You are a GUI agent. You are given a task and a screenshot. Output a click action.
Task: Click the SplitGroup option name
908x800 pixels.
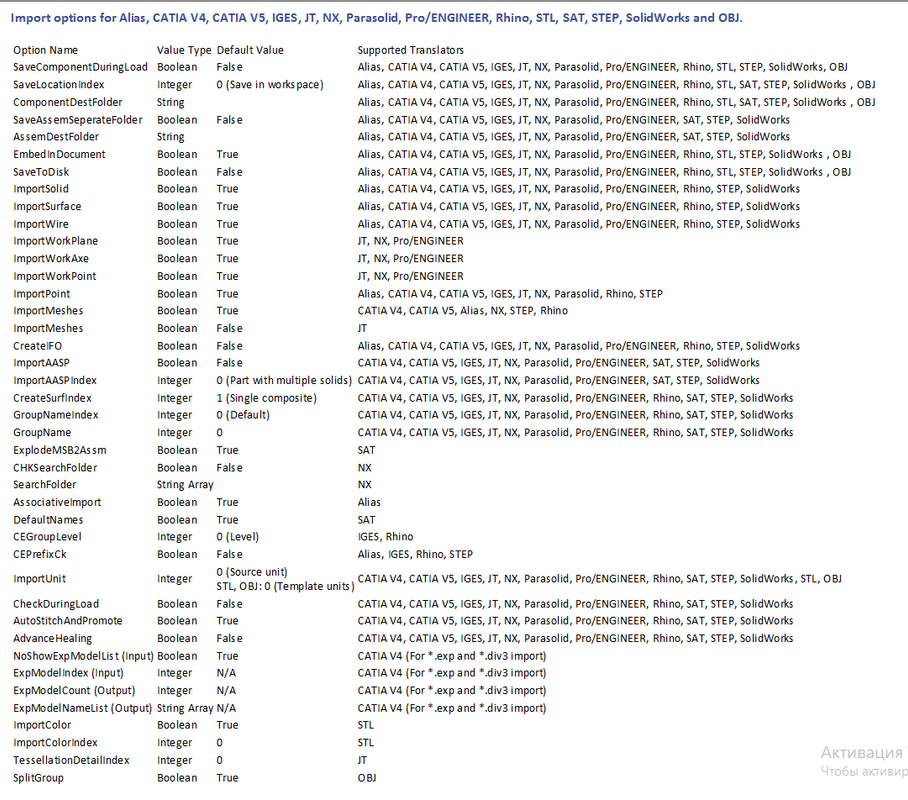[x=38, y=778]
